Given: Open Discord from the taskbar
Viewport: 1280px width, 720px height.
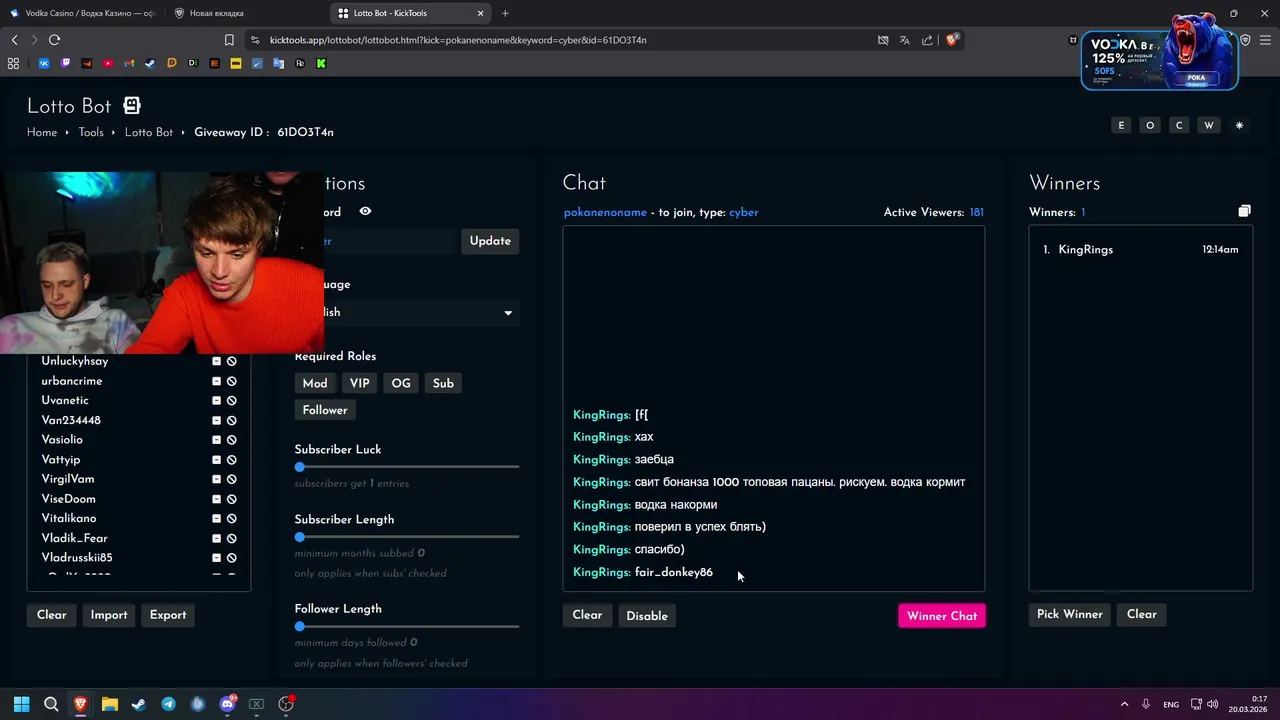Looking at the screenshot, I should (227, 704).
